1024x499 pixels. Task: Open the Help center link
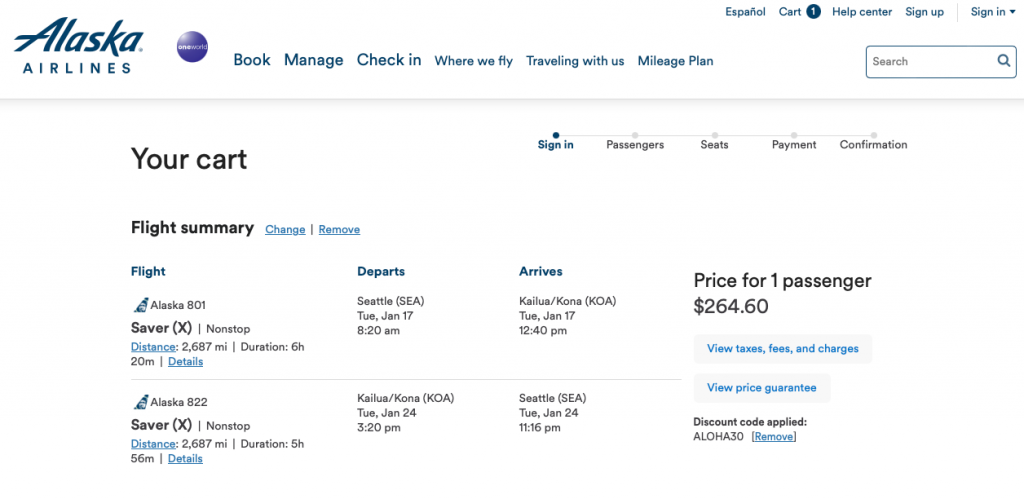862,12
